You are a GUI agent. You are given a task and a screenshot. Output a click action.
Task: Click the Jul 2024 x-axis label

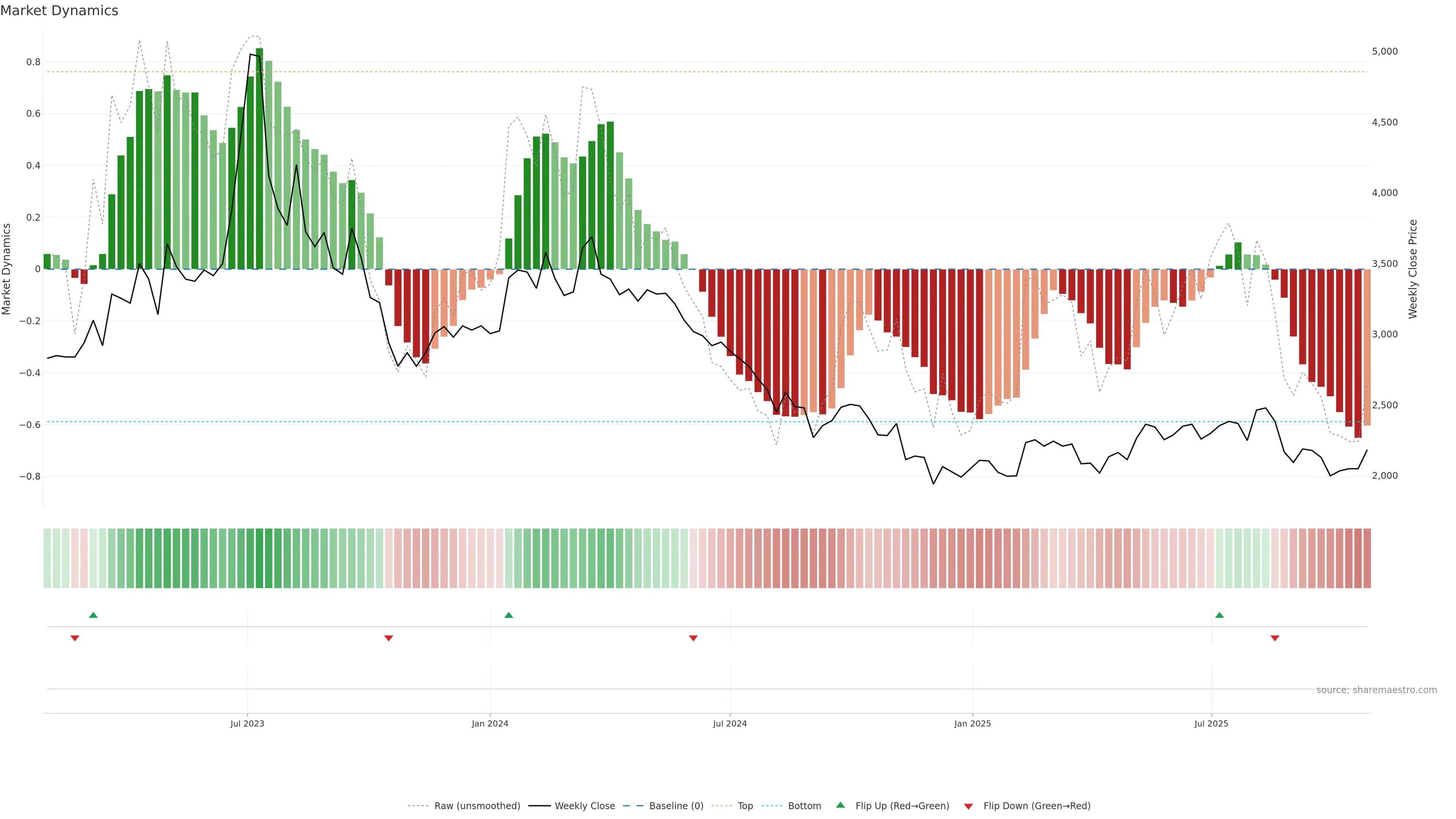click(x=729, y=723)
